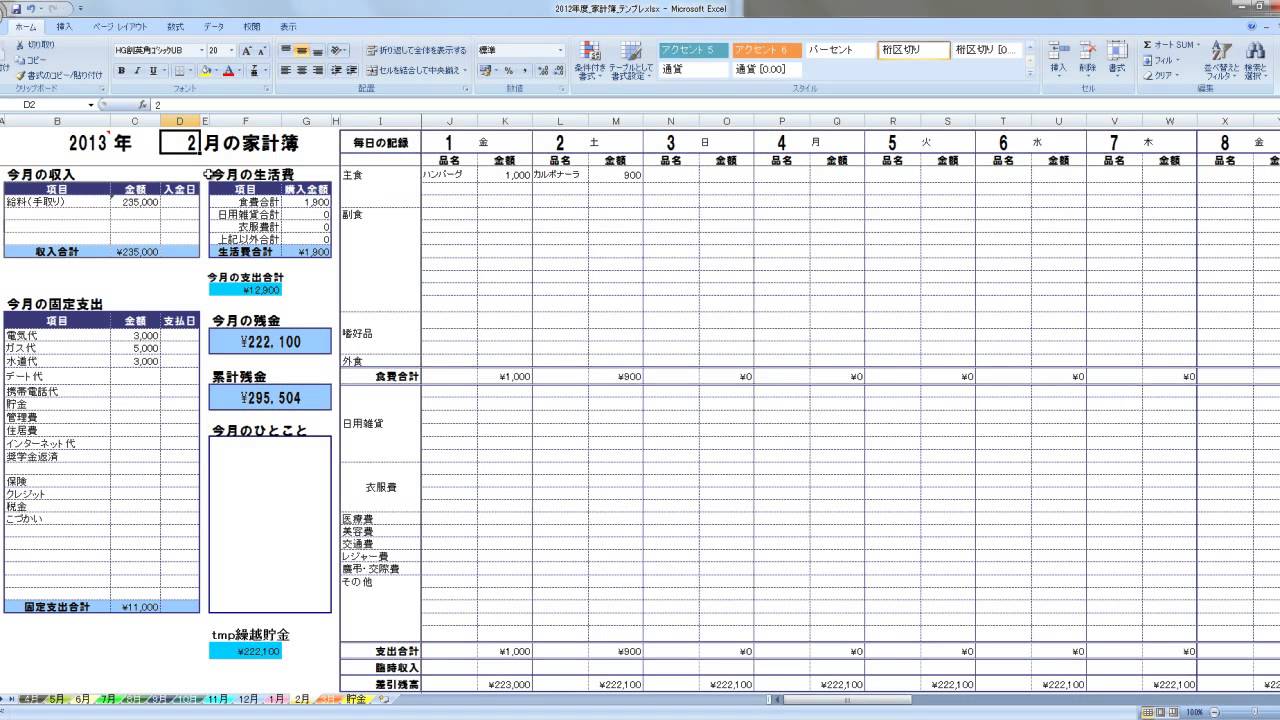The height and width of the screenshot is (720, 1280).
Task: Click the Save icon in quick access toolbar
Action: [16, 8]
